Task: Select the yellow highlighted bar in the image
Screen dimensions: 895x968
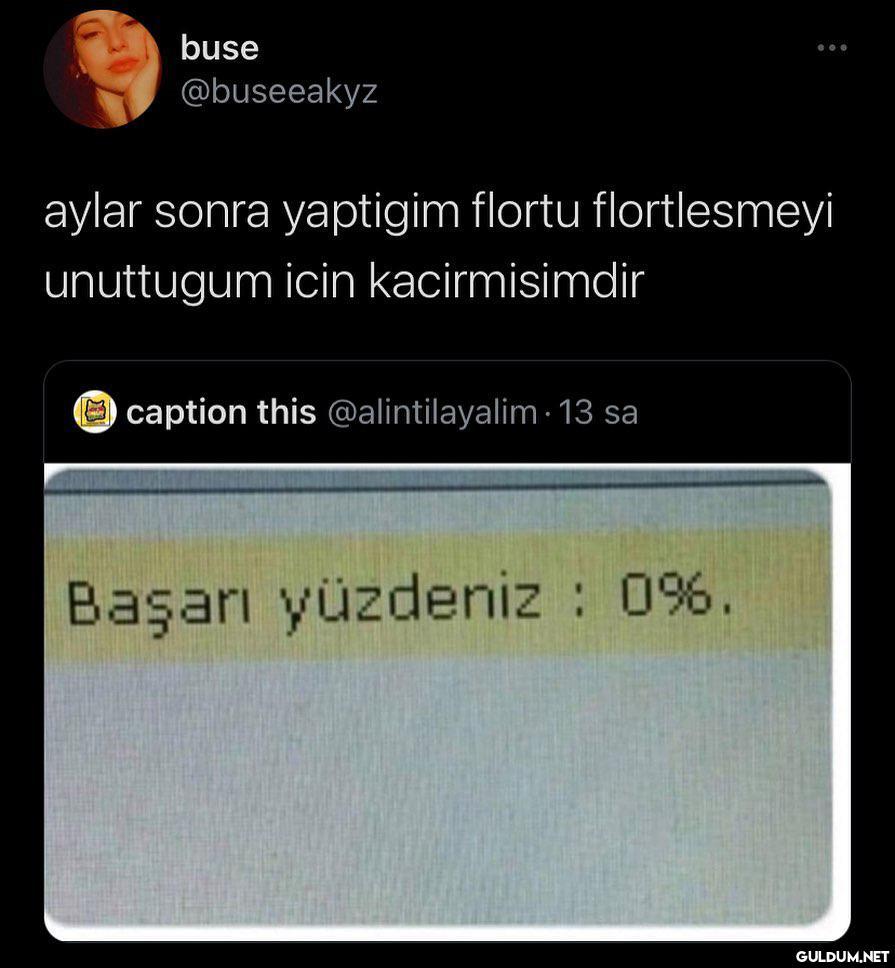Action: pyautogui.click(x=438, y=596)
